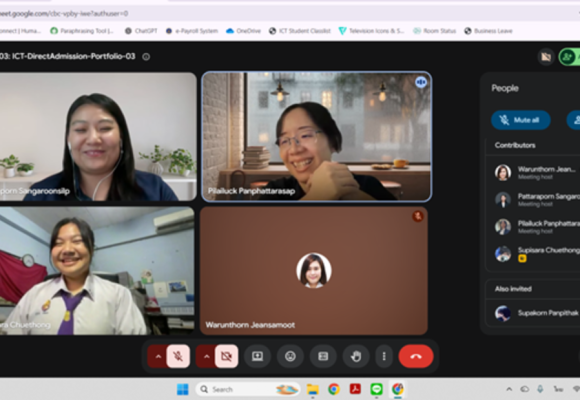This screenshot has width=580, height=400.
Task: Click Pilailuck Panphattarasap's video tile
Action: pos(317,137)
